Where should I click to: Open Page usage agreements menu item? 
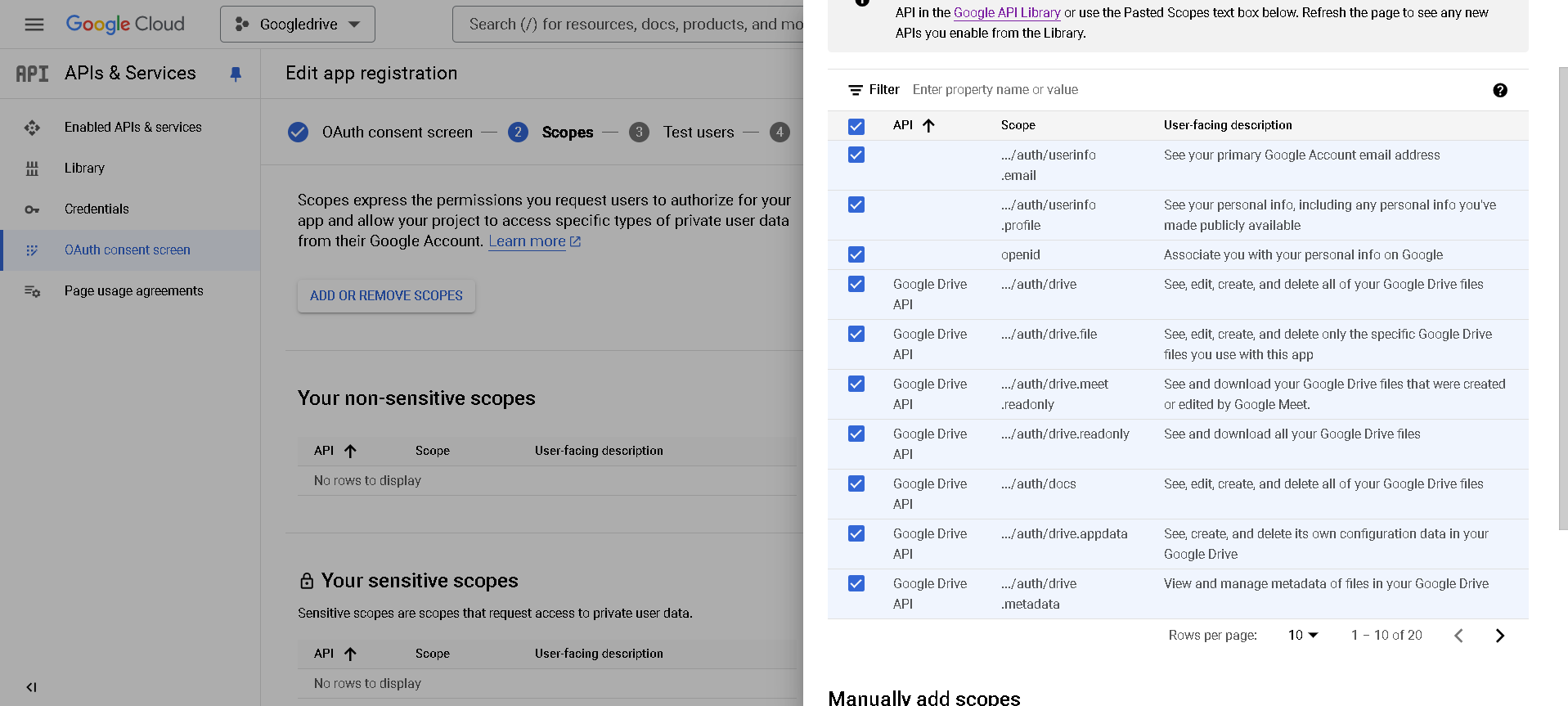(x=133, y=291)
